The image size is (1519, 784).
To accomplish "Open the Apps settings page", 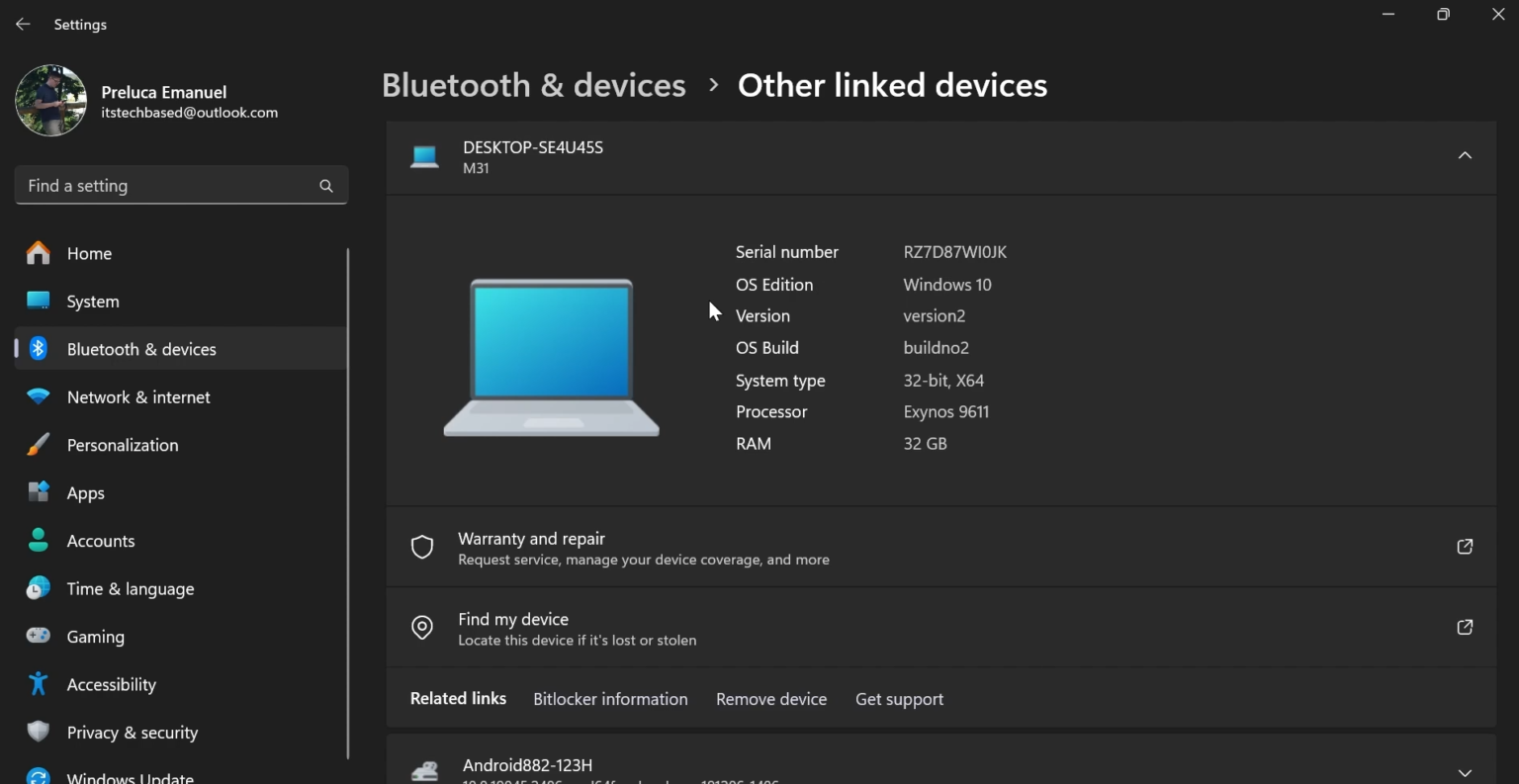I will point(181,493).
